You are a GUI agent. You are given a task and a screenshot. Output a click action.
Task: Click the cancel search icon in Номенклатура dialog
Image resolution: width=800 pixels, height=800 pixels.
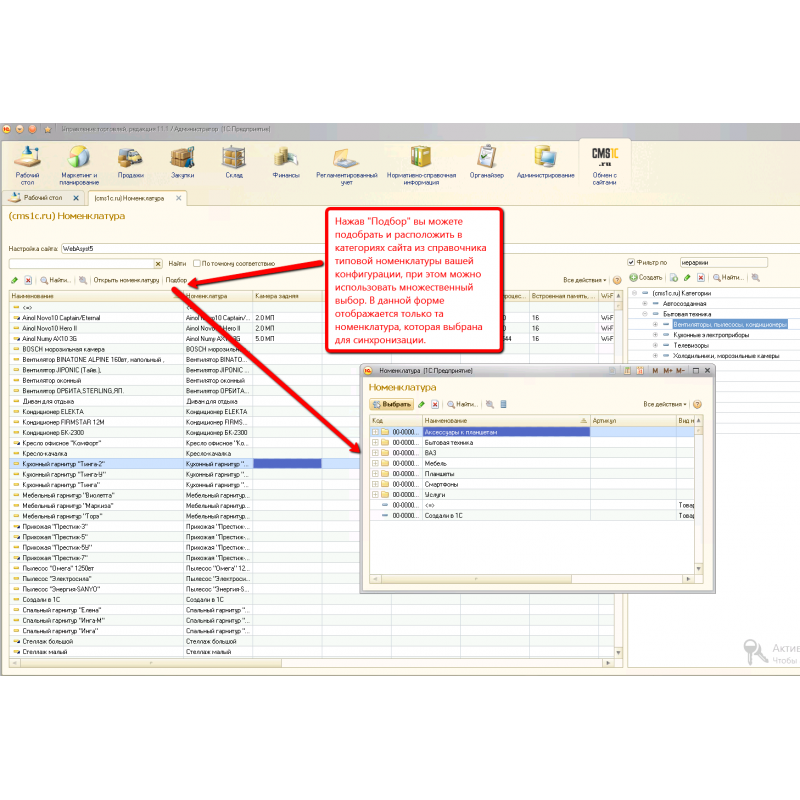pos(490,405)
